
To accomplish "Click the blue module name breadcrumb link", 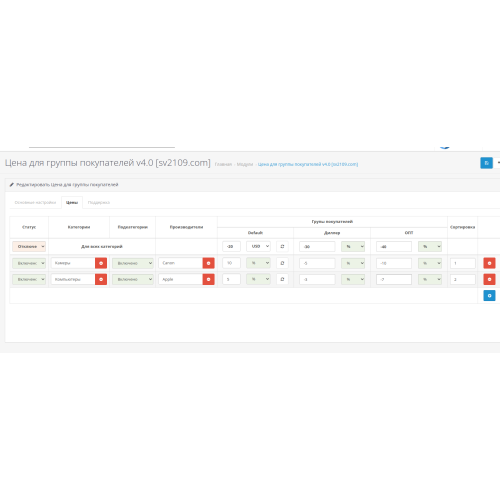I will [x=308, y=164].
